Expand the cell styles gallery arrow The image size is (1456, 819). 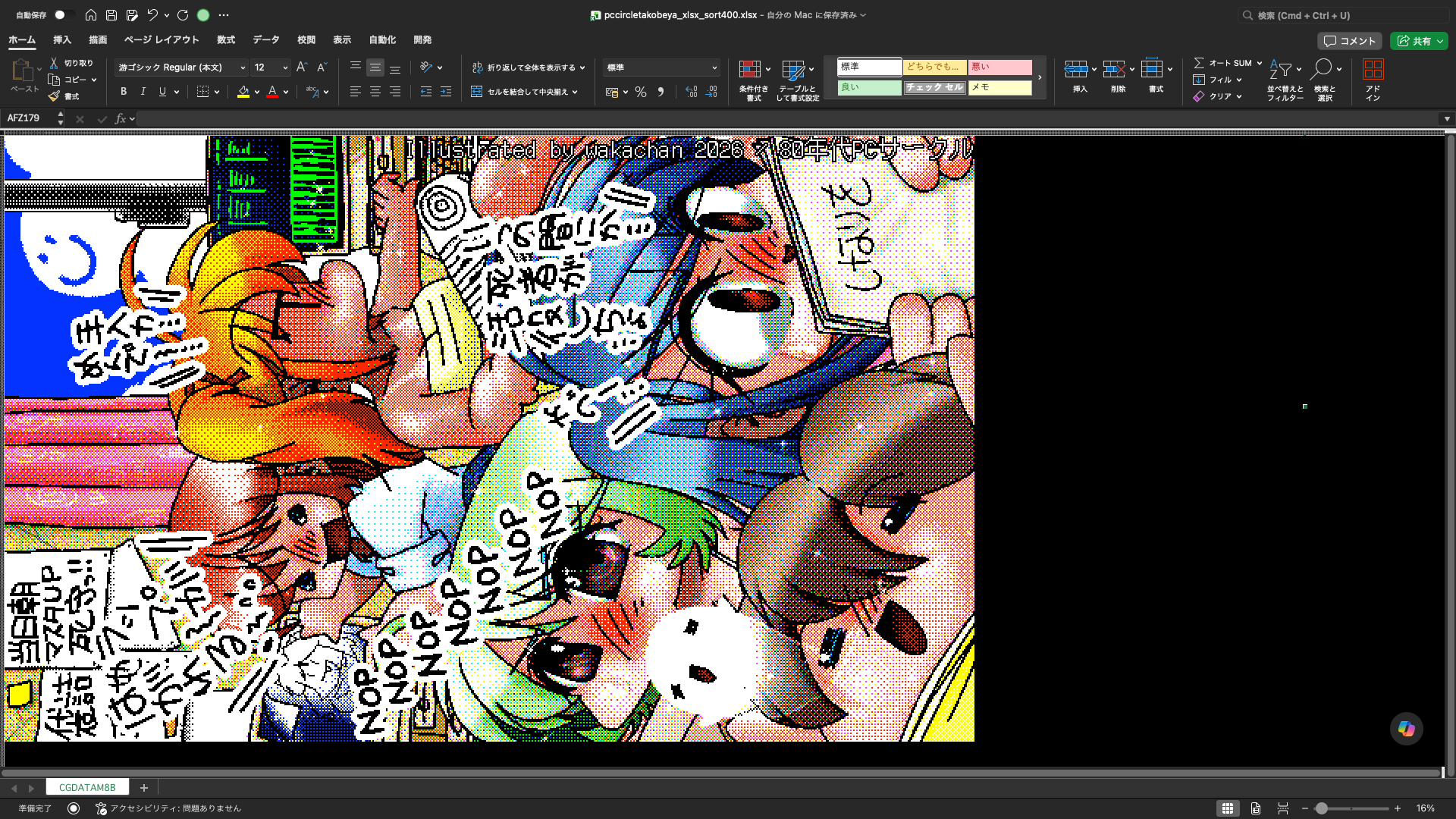1040,77
